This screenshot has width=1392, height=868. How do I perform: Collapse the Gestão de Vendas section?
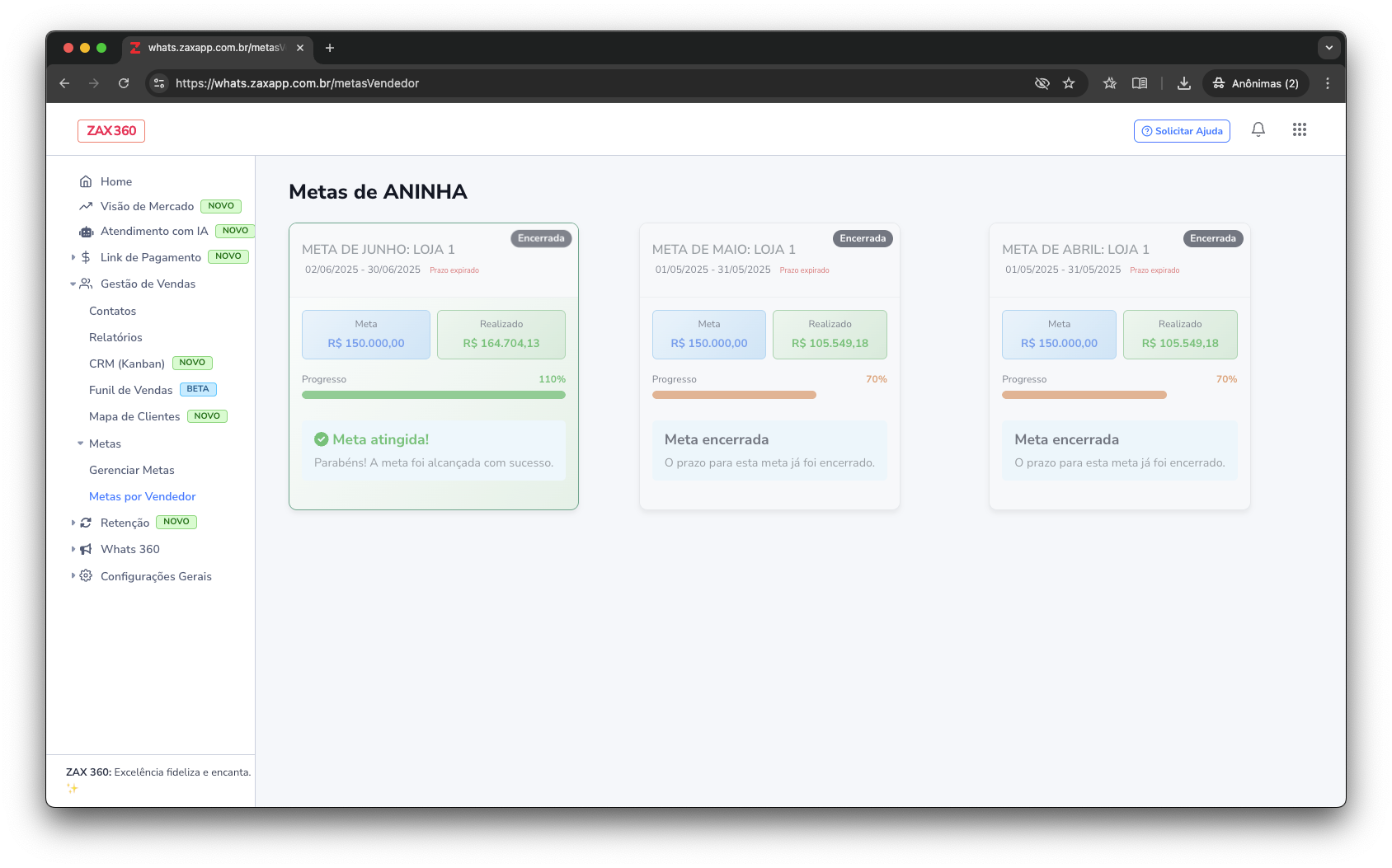pyautogui.click(x=73, y=284)
